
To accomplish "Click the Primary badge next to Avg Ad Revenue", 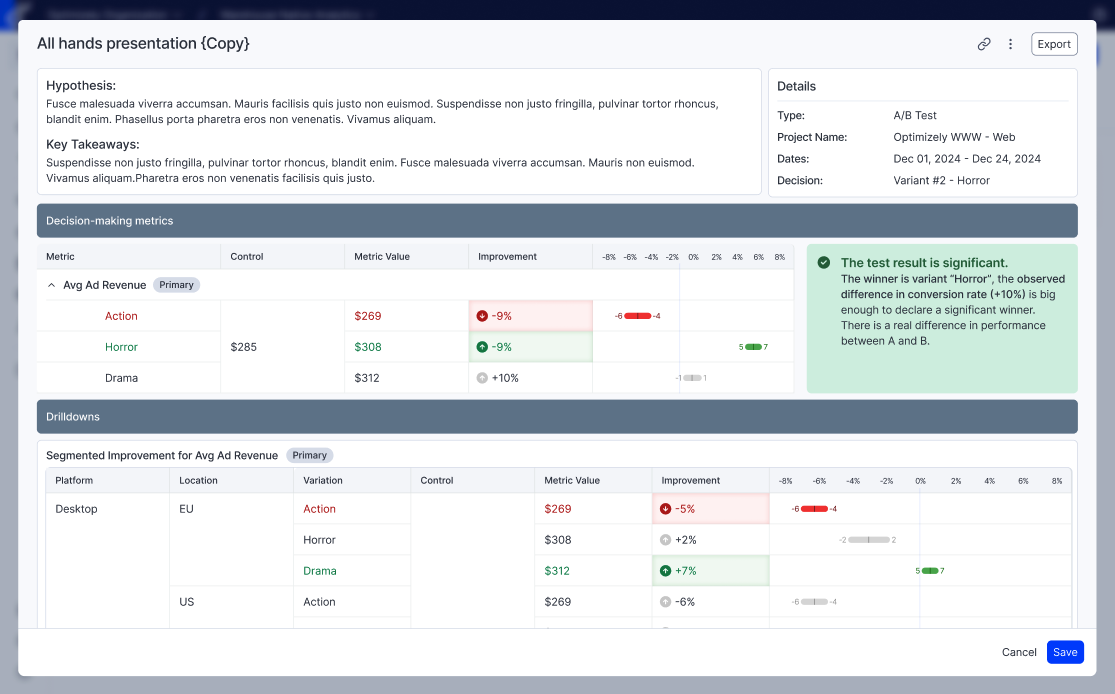I will tap(176, 285).
